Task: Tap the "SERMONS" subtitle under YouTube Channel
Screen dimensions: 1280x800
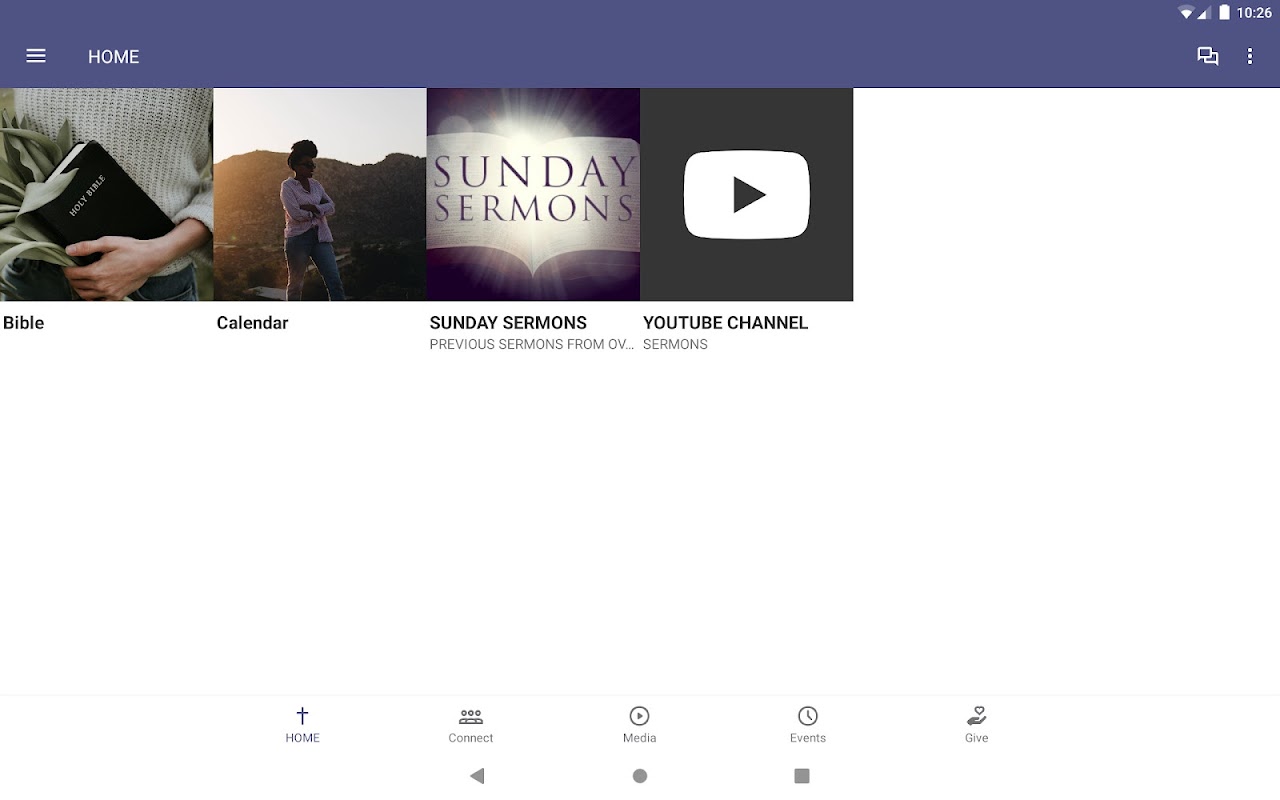Action: point(675,344)
